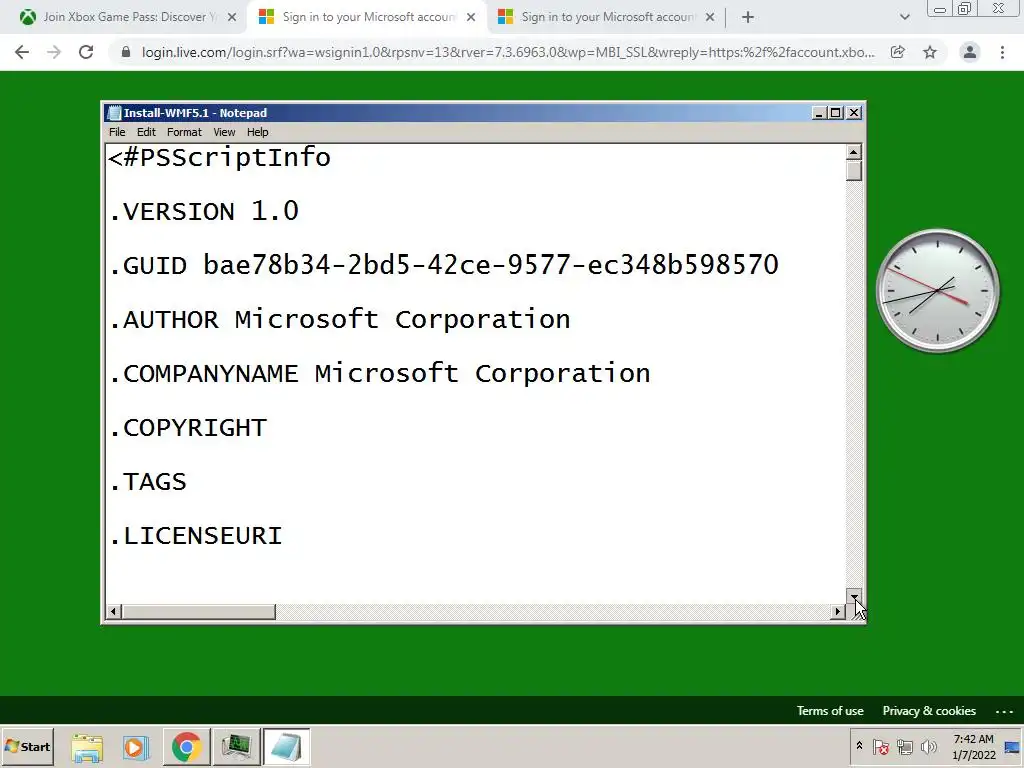Image resolution: width=1024 pixels, height=768 pixels.
Task: Minimize the Chrome window
Action: pyautogui.click(x=940, y=9)
